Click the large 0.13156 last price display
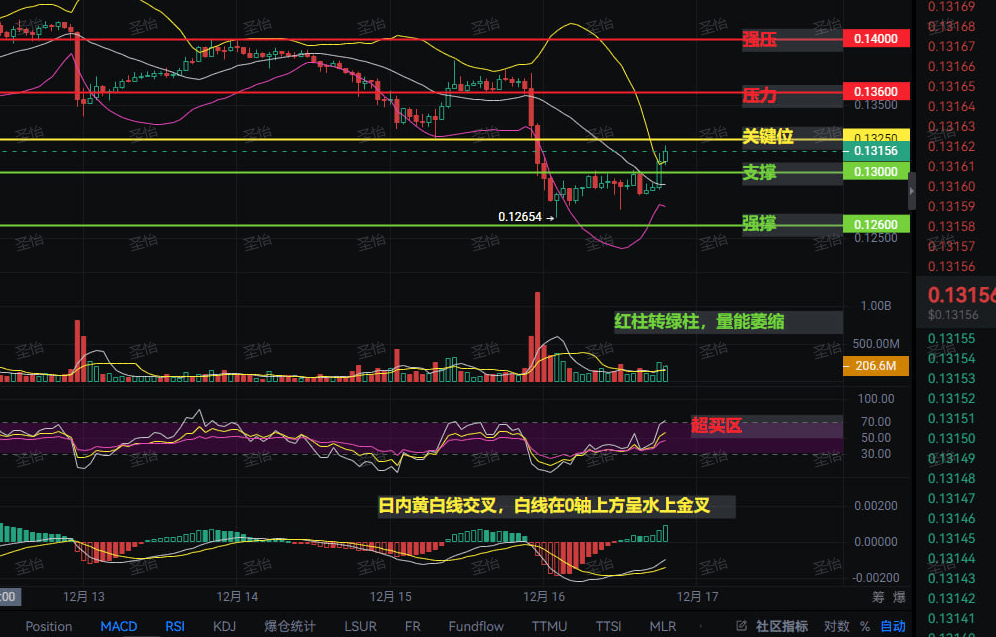This screenshot has height=637, width=996. [961, 295]
